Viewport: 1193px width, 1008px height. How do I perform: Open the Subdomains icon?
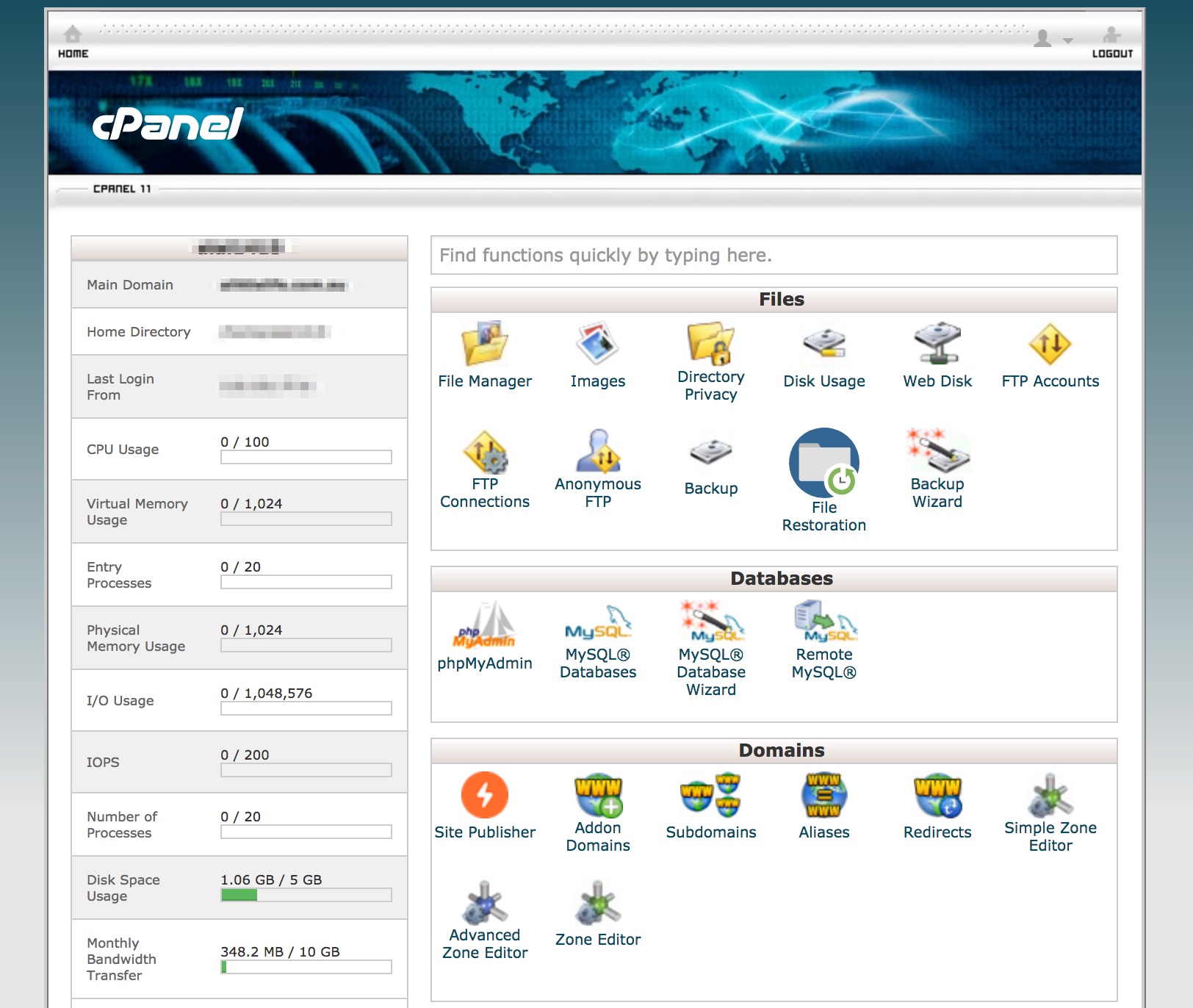711,795
